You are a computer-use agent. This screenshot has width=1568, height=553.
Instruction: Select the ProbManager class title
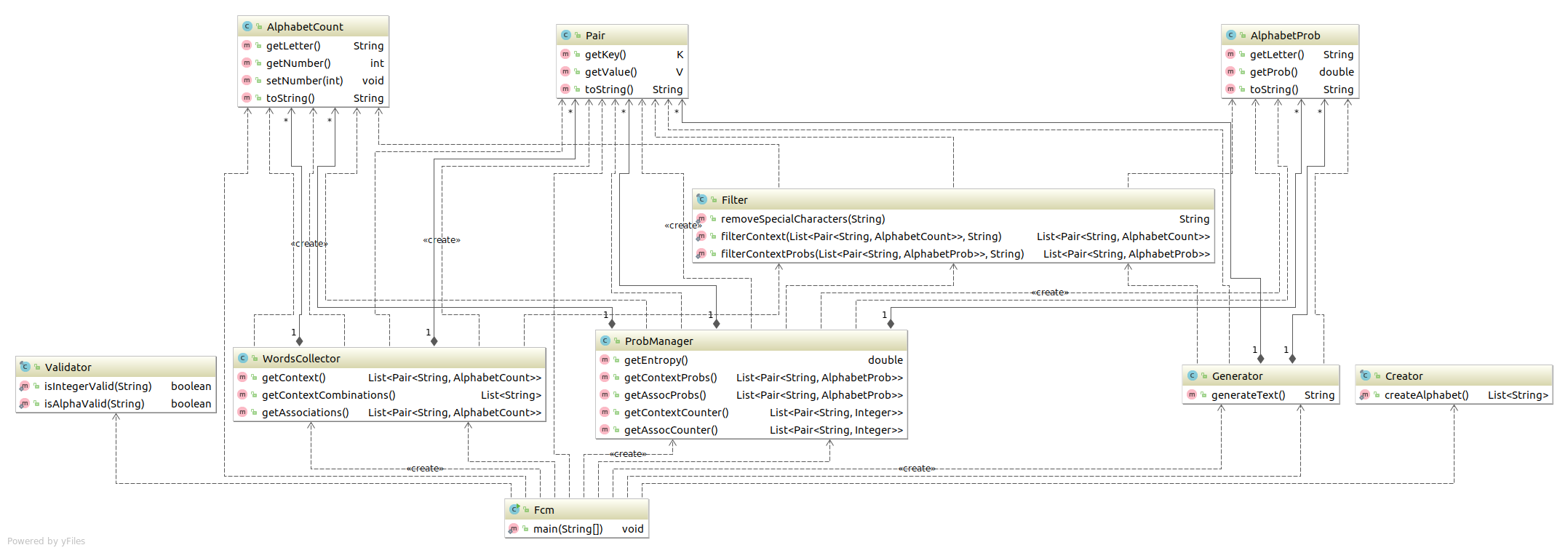[659, 341]
